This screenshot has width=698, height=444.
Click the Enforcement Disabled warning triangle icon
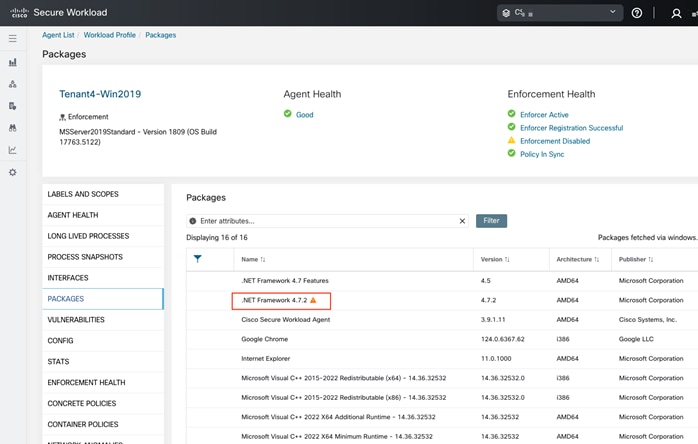point(511,140)
